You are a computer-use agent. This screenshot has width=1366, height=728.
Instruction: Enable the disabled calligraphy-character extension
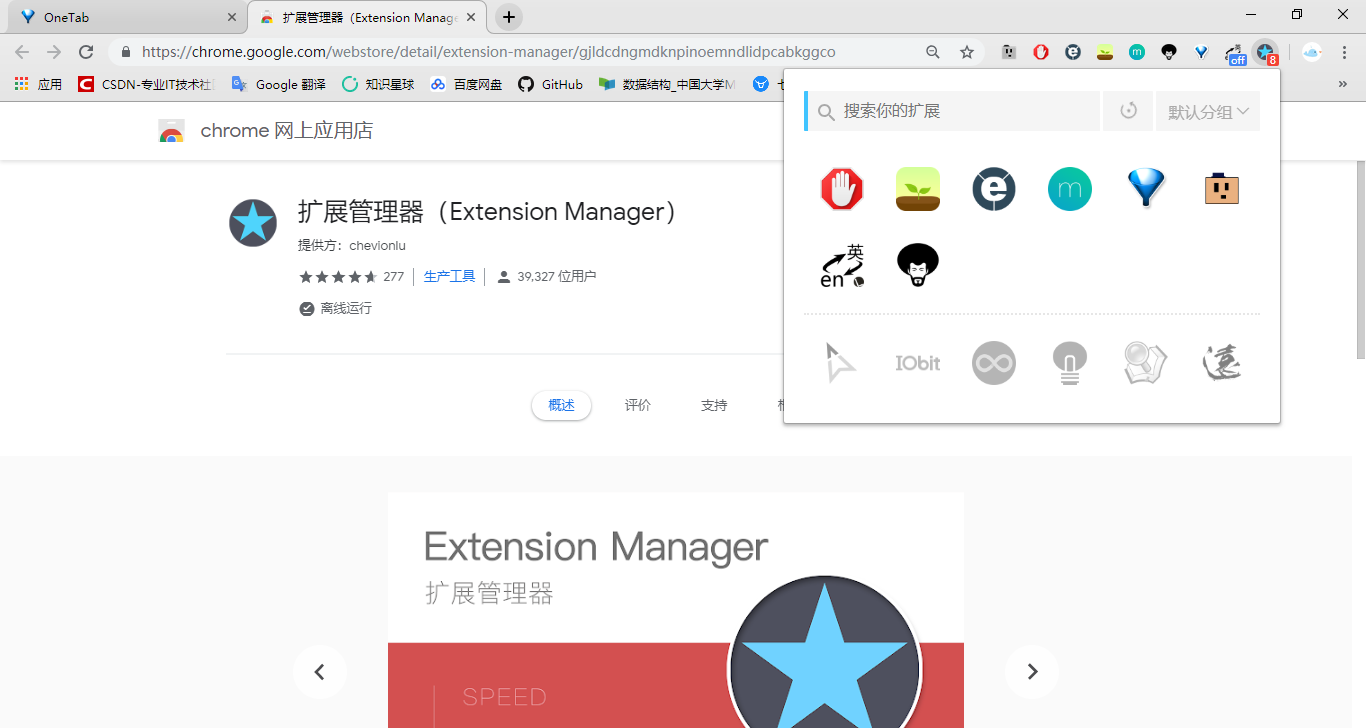click(x=1222, y=363)
